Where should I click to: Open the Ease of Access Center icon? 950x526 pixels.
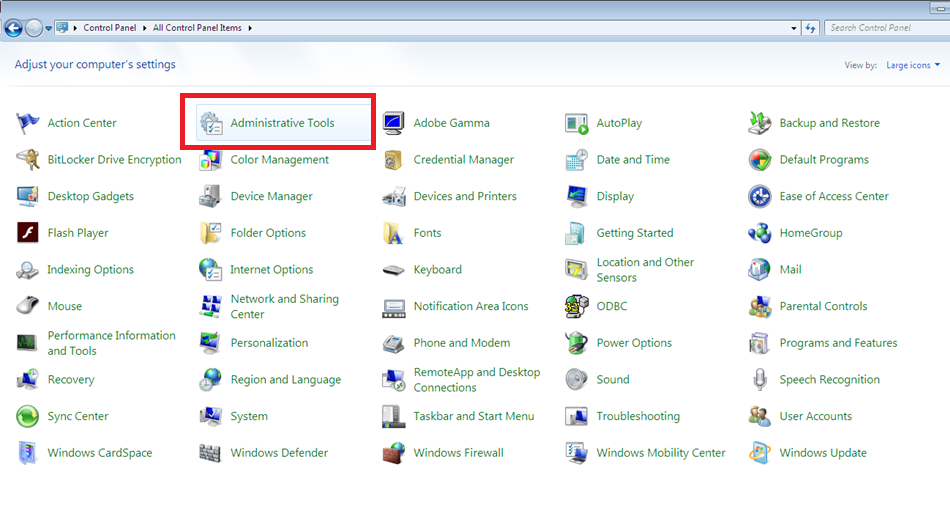pos(760,196)
